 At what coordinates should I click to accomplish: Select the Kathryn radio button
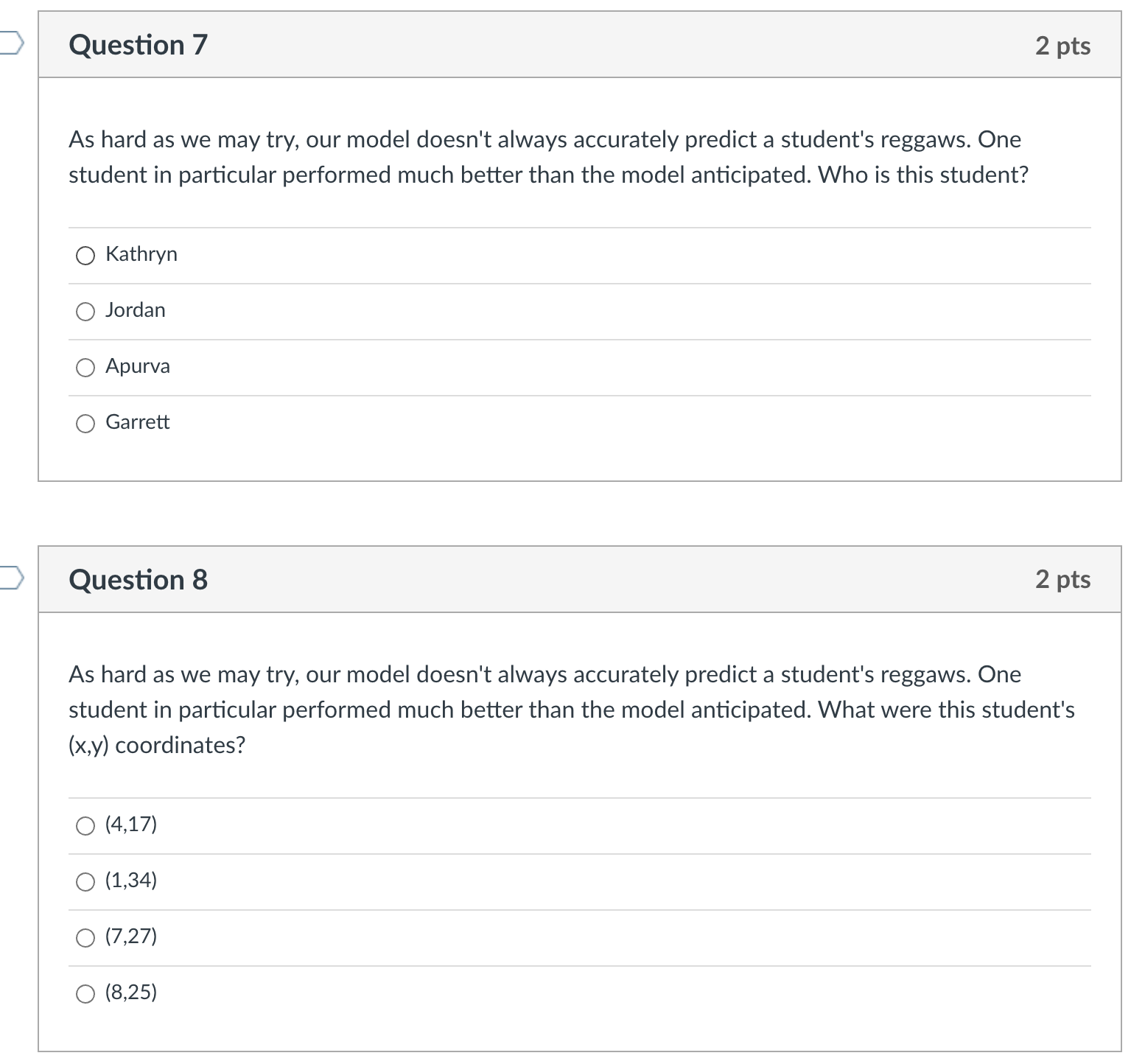[x=85, y=256]
